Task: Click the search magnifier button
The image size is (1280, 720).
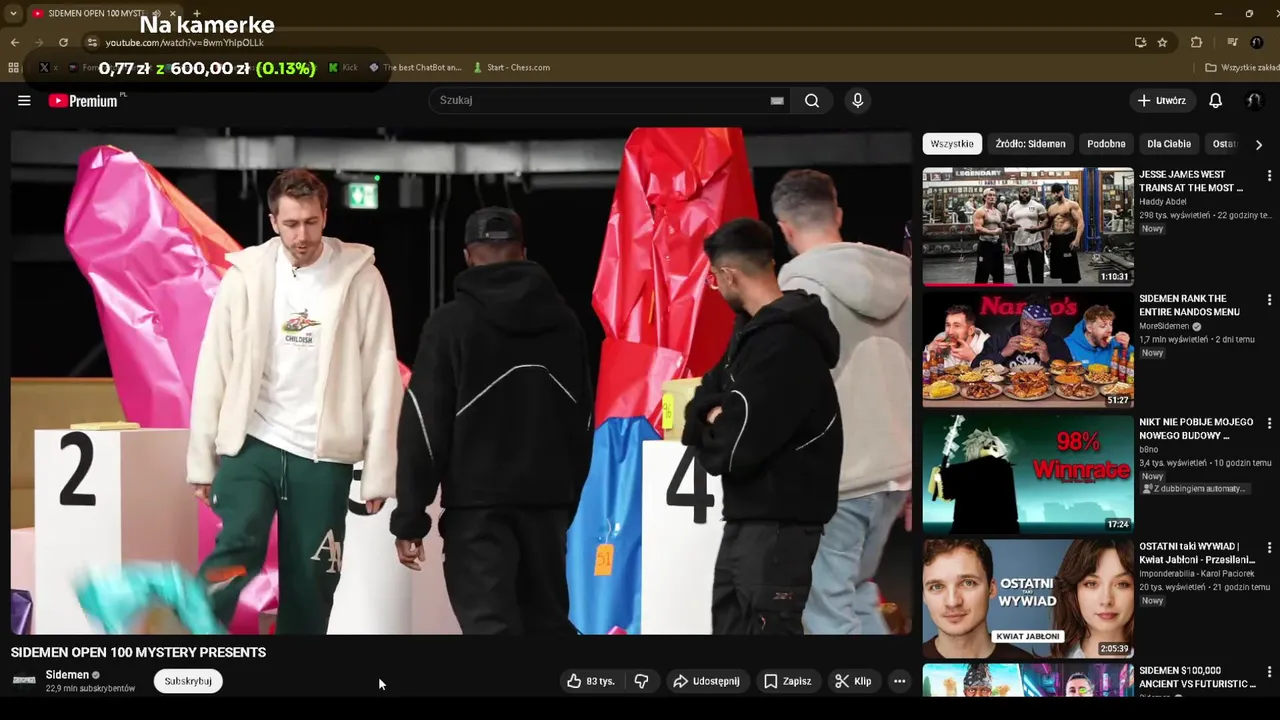Action: click(x=812, y=100)
